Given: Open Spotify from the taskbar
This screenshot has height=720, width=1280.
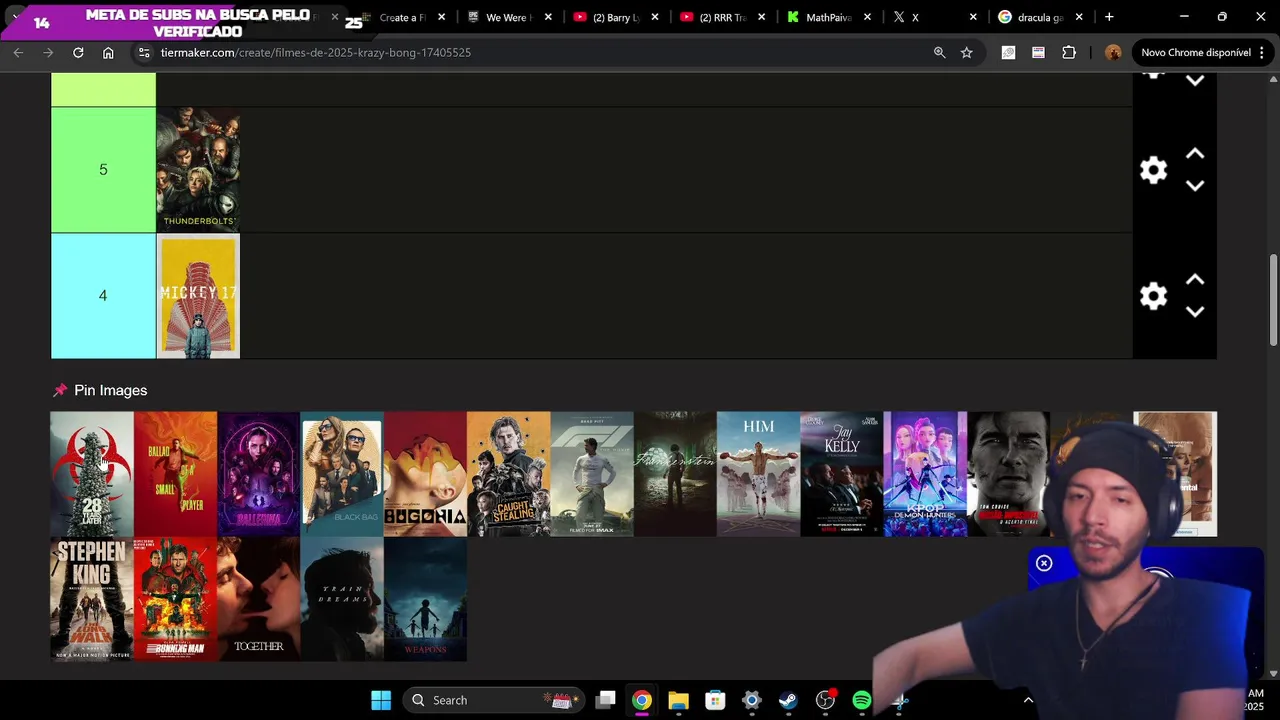Looking at the screenshot, I should coord(861,700).
